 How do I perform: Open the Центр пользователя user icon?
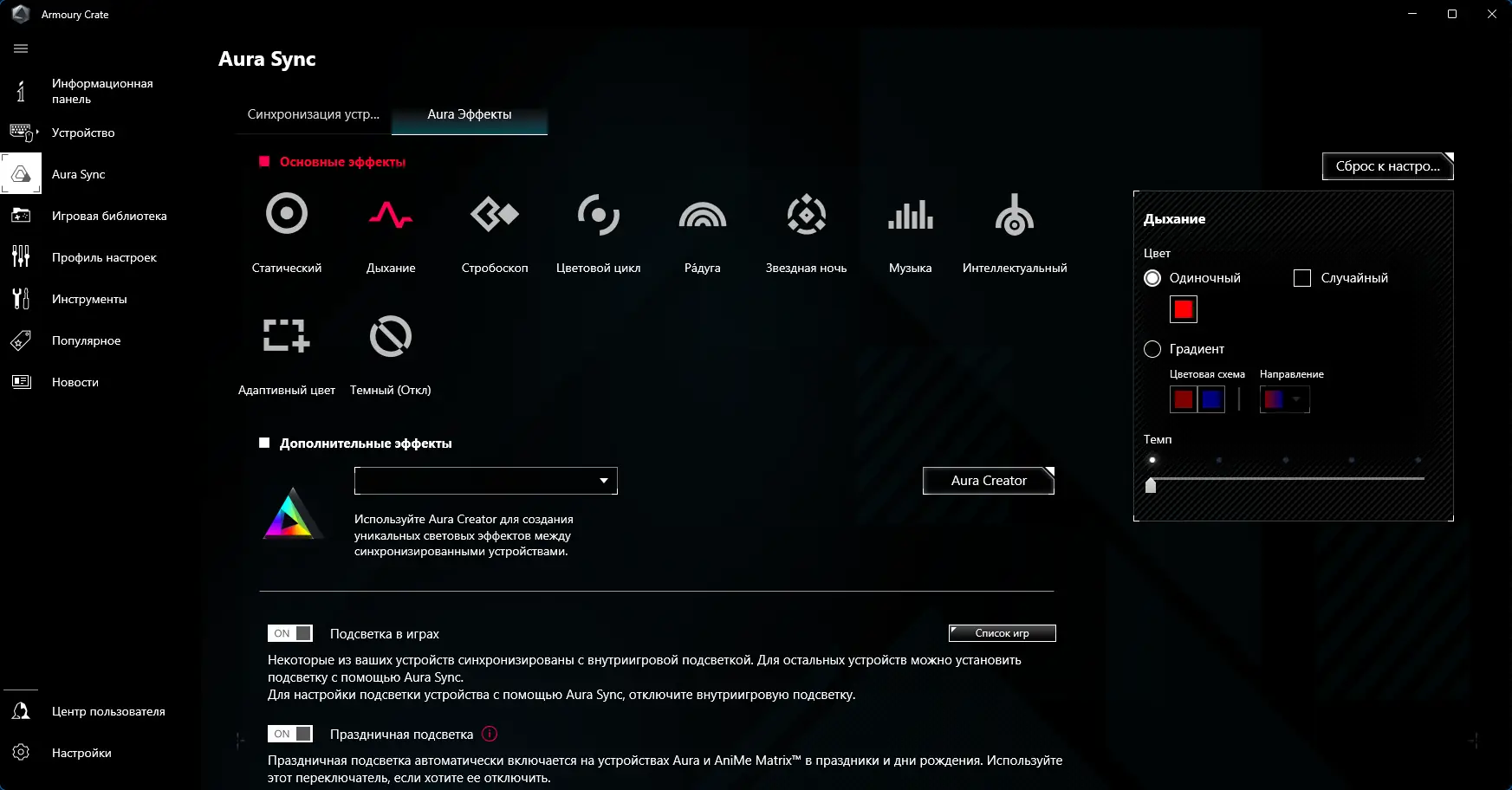pos(21,711)
